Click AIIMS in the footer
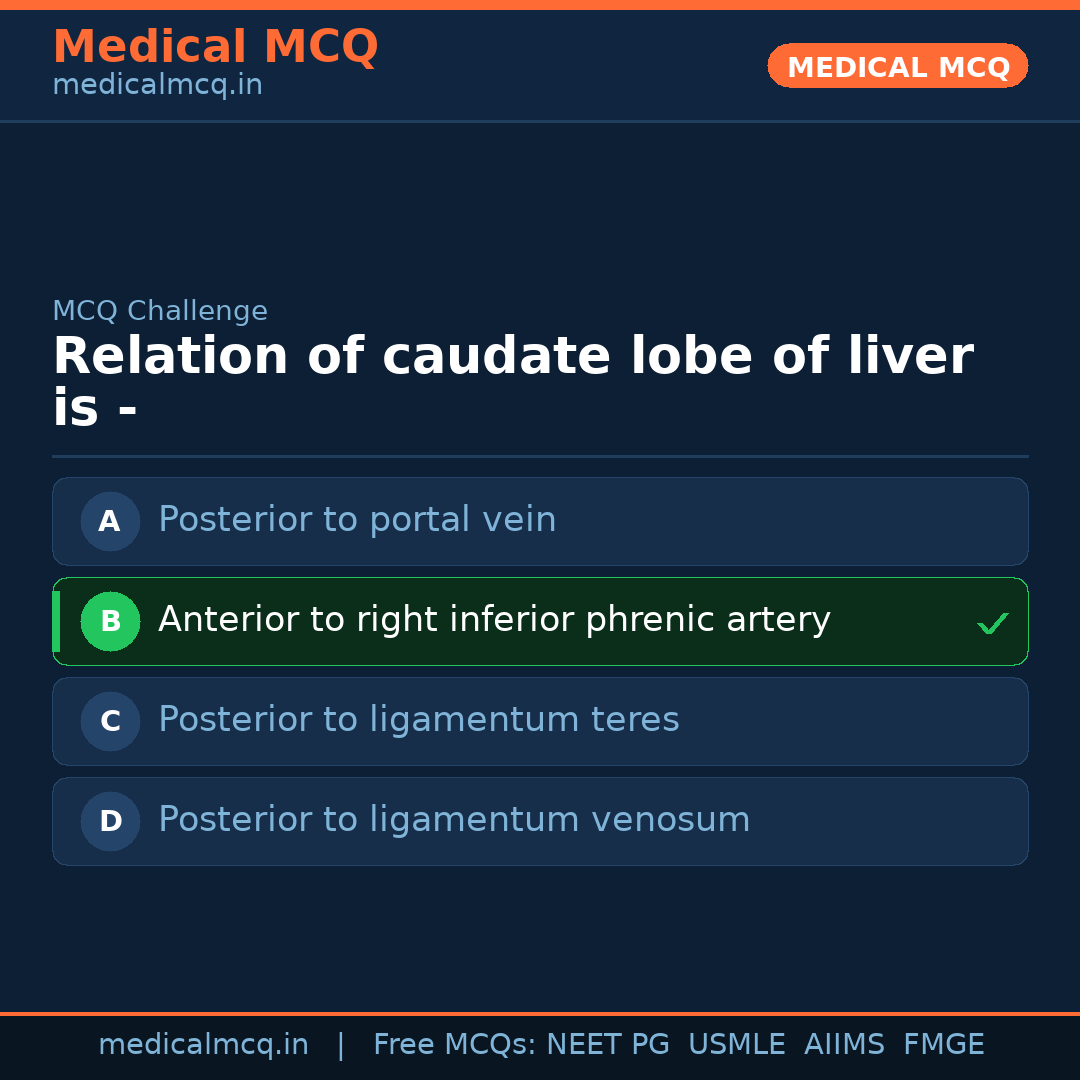 [x=844, y=1045]
